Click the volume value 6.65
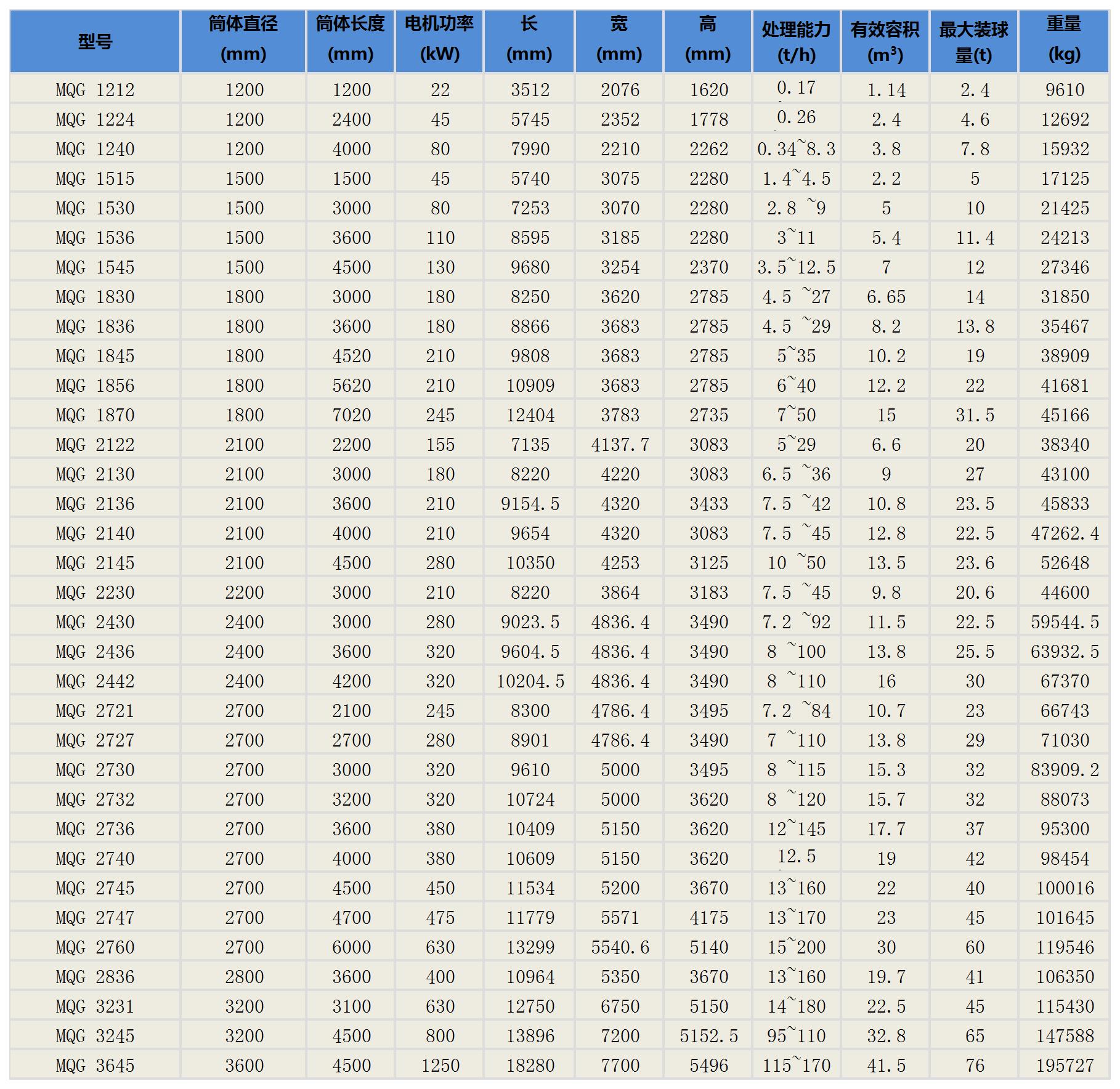 click(x=886, y=297)
